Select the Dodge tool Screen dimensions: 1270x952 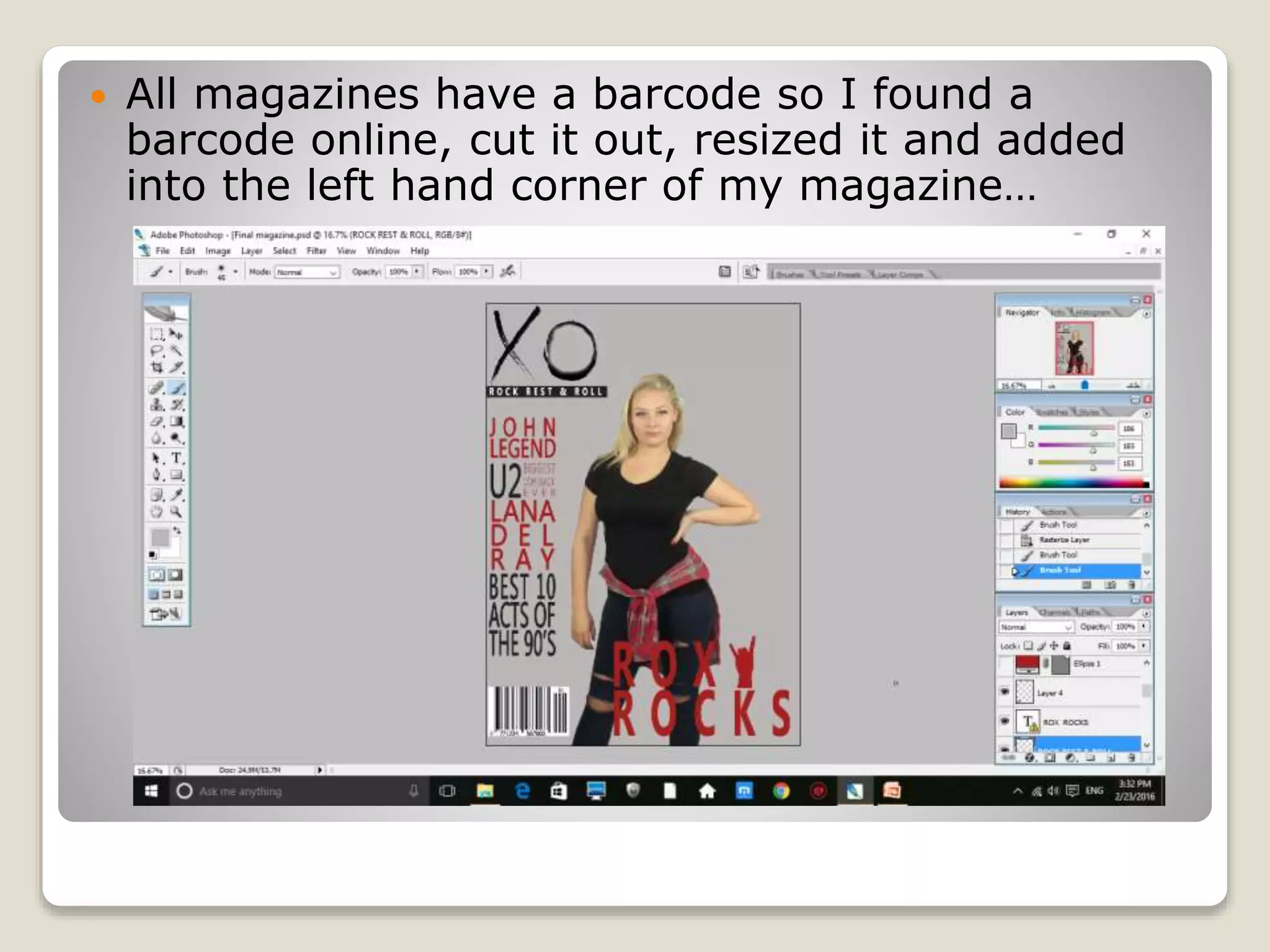click(177, 438)
